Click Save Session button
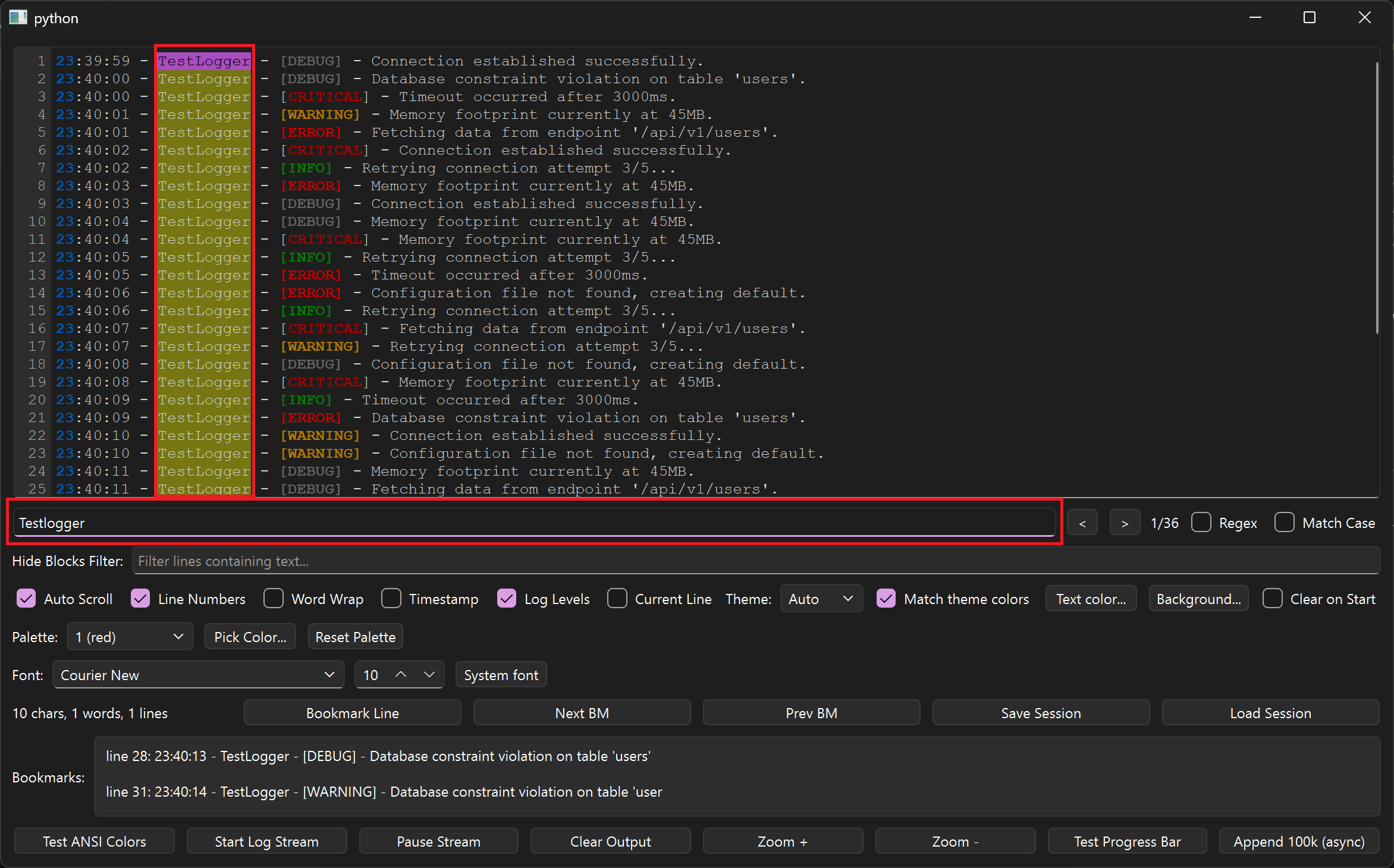 (1041, 713)
